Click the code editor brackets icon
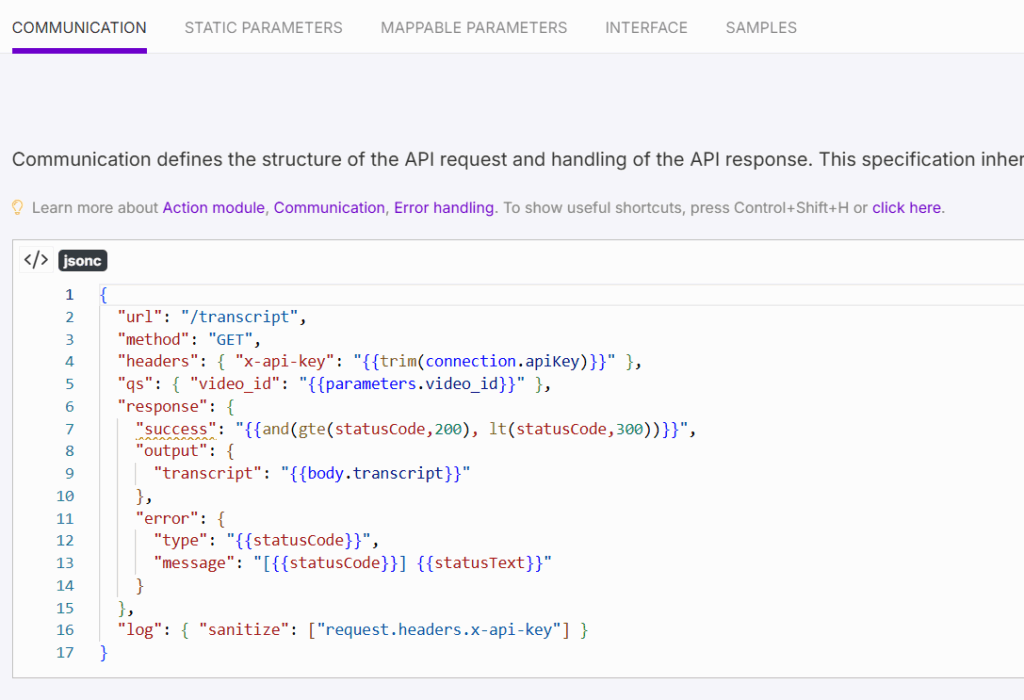Viewport: 1024px width, 700px height. 36,260
